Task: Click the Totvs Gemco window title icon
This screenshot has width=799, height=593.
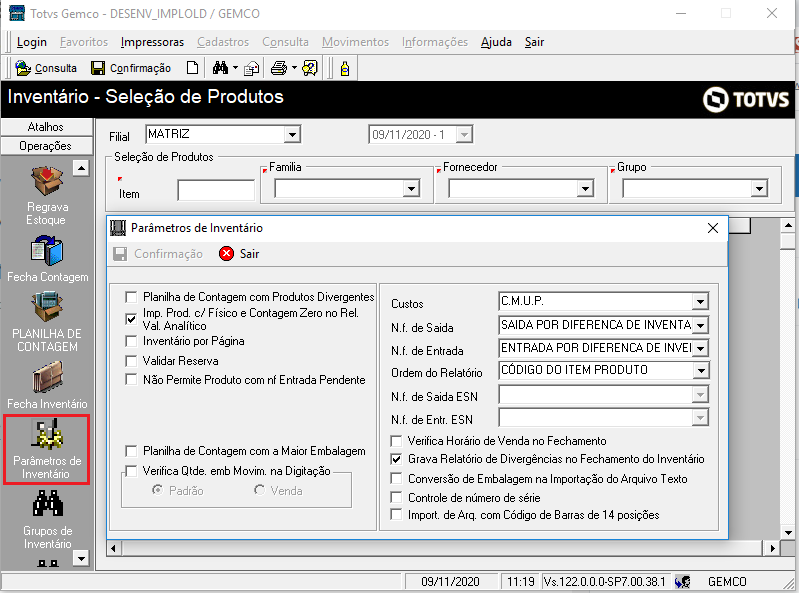Action: point(17,13)
